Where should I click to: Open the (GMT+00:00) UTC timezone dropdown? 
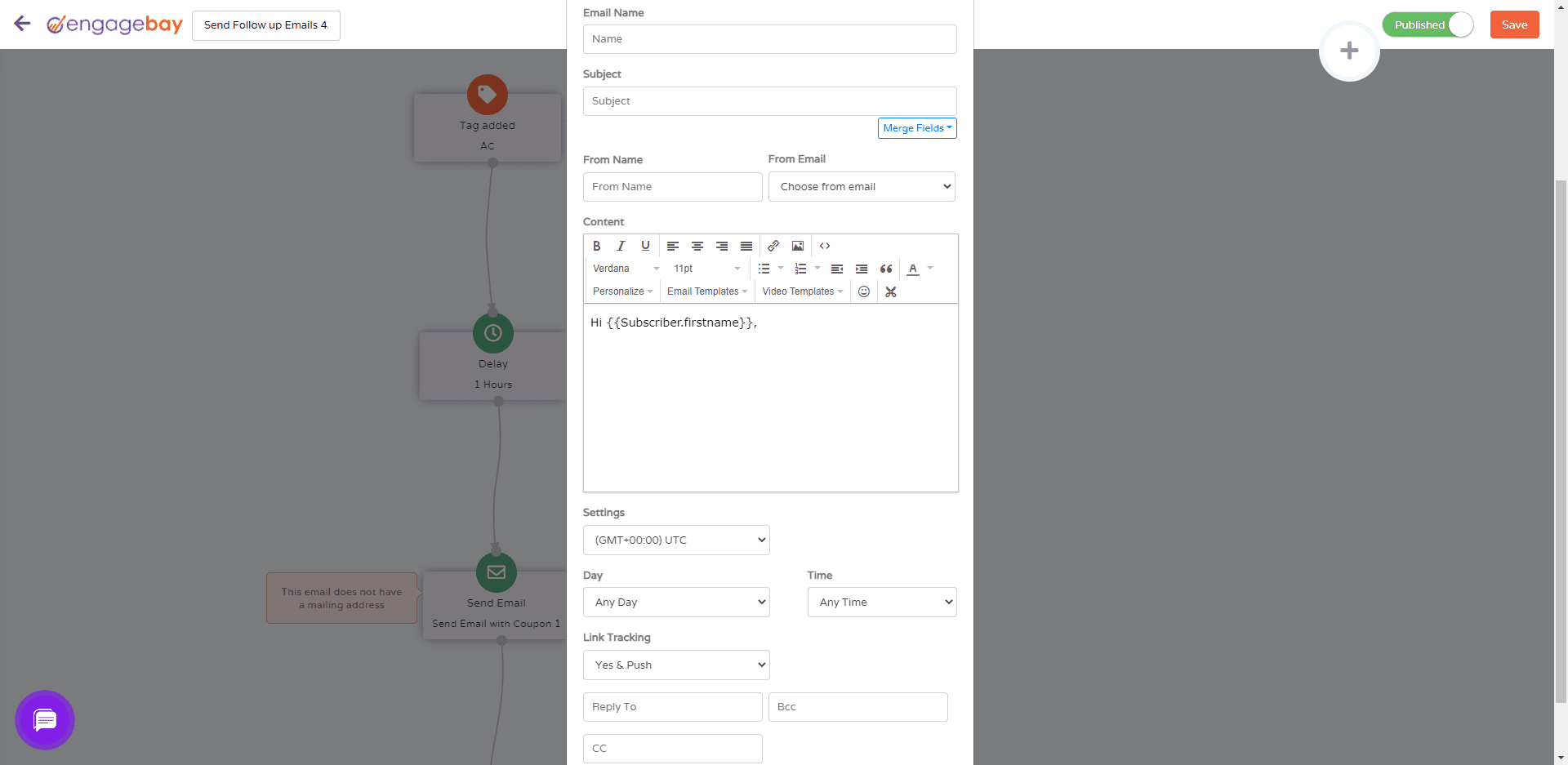[676, 540]
